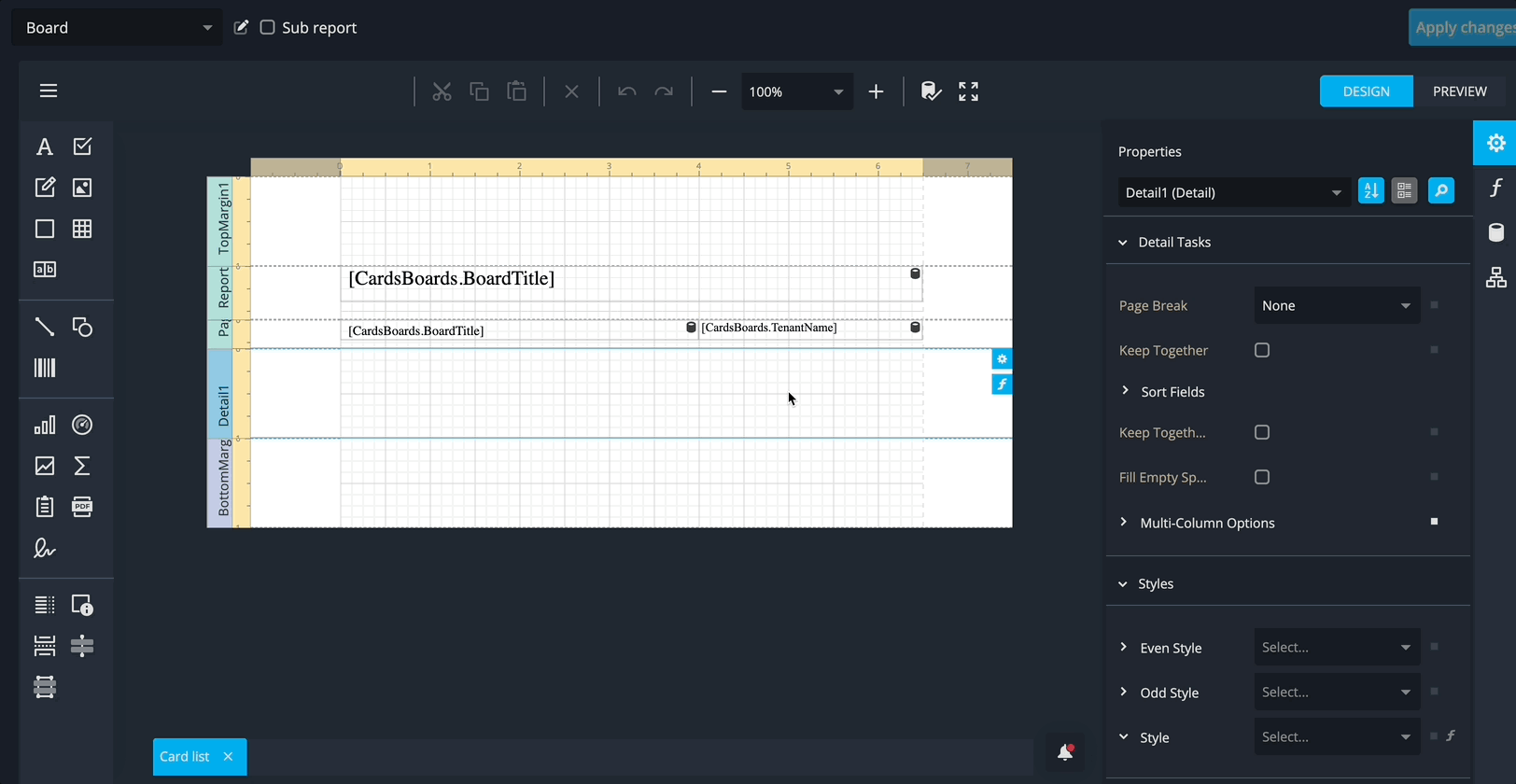Click the Cut scissors toolbar icon

pos(442,91)
